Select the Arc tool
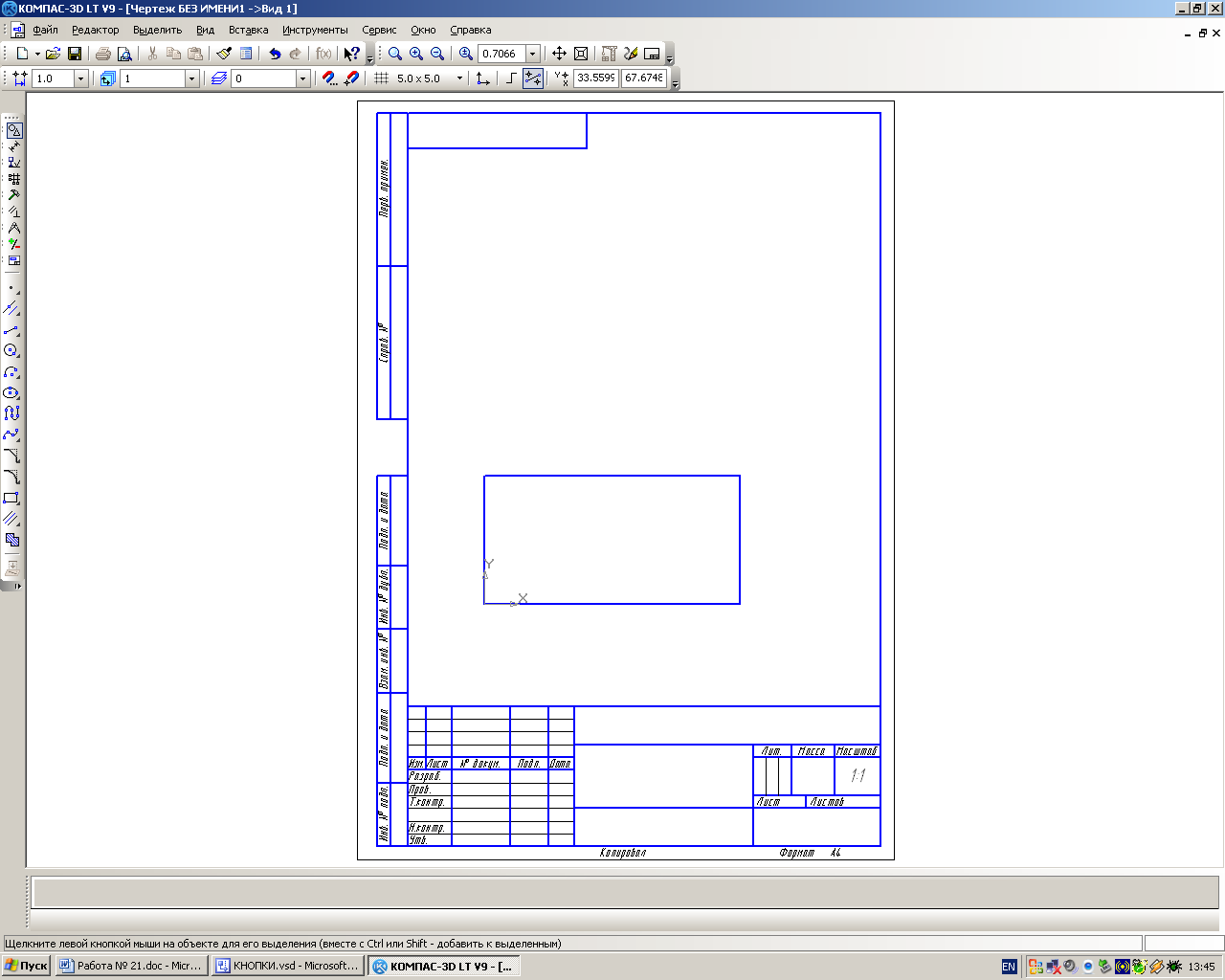 (x=12, y=372)
